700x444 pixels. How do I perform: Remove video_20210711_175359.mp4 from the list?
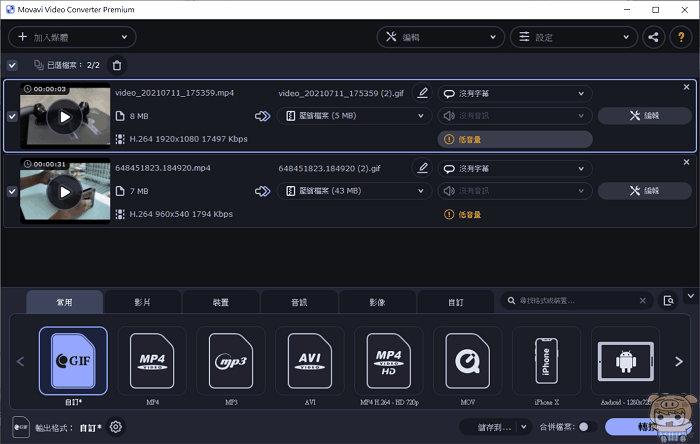[x=686, y=87]
